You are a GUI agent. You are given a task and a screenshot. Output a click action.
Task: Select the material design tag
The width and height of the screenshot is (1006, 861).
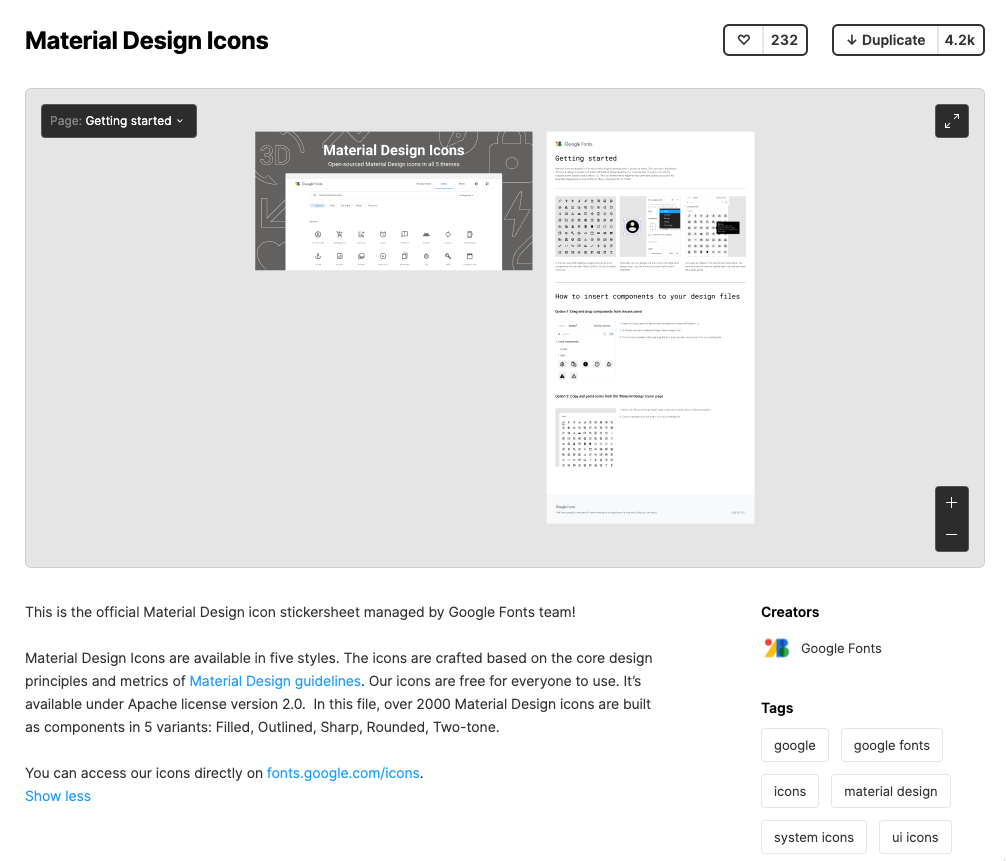click(x=890, y=790)
